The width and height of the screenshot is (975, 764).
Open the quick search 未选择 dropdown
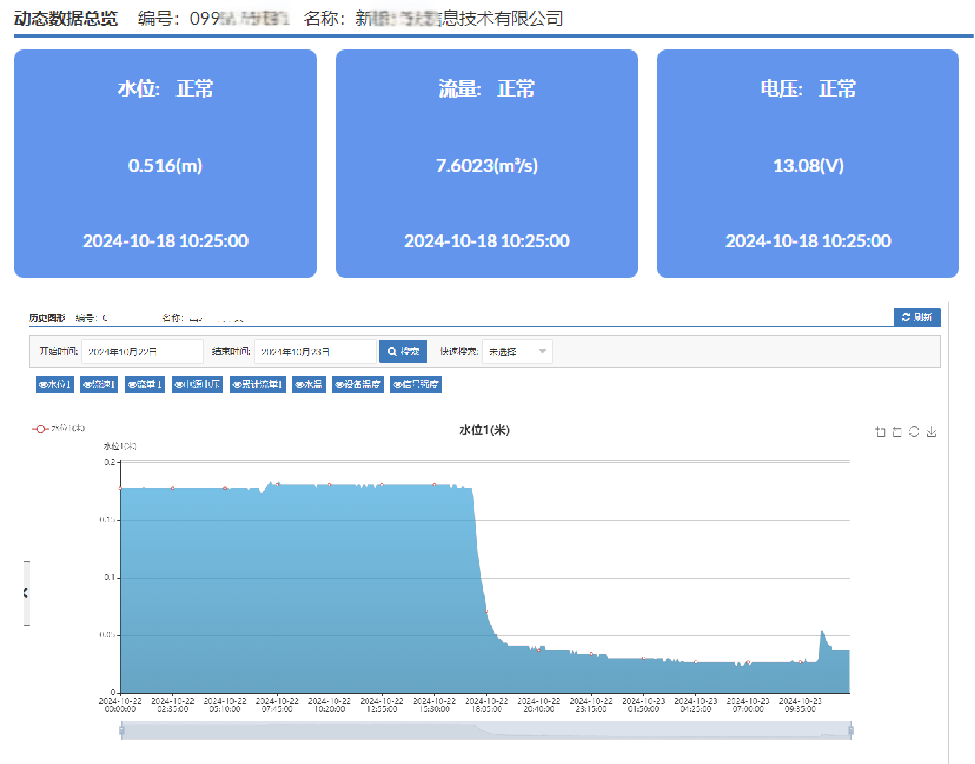[x=517, y=351]
